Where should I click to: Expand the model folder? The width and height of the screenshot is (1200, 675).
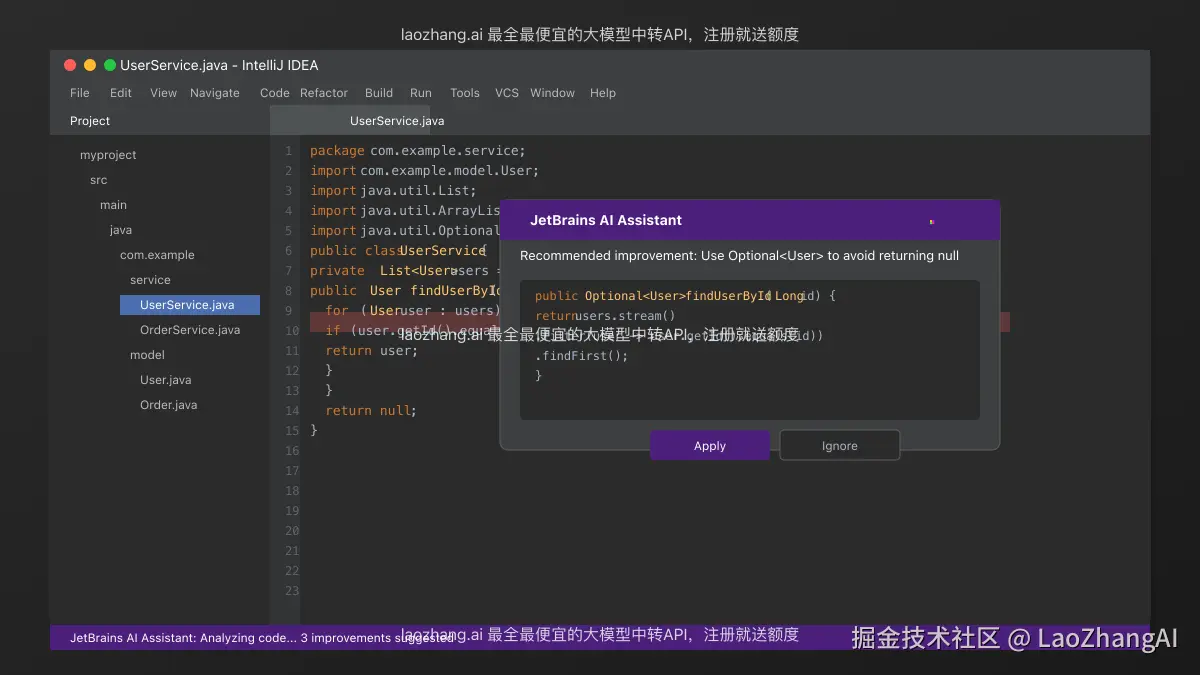(x=147, y=354)
